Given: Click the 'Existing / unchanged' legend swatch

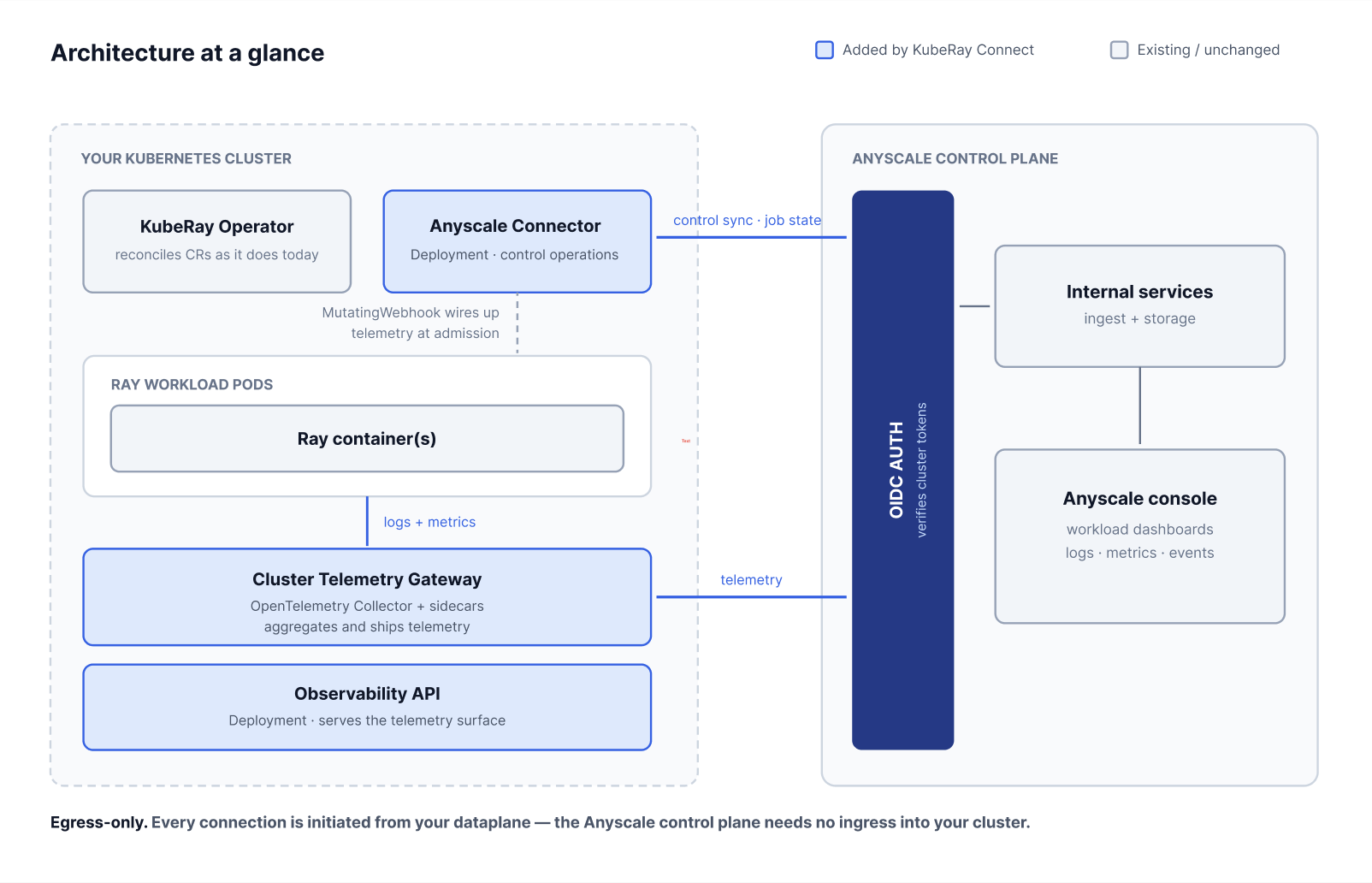Looking at the screenshot, I should click(1119, 50).
